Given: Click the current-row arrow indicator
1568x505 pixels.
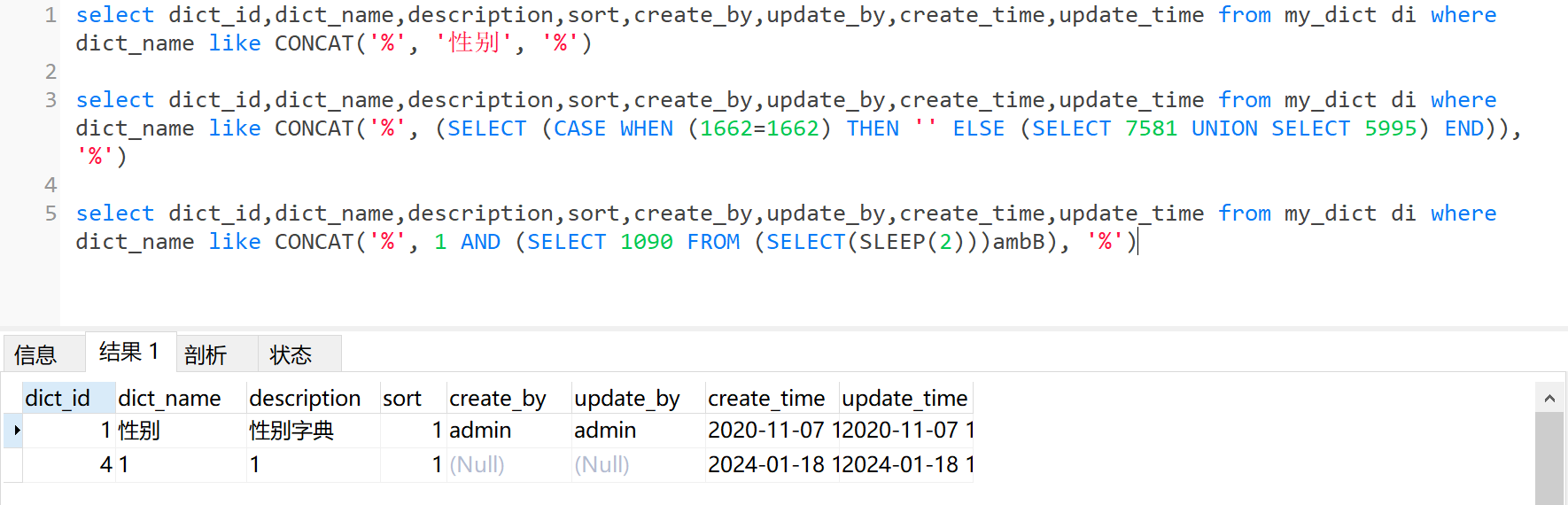Looking at the screenshot, I should [x=16, y=431].
